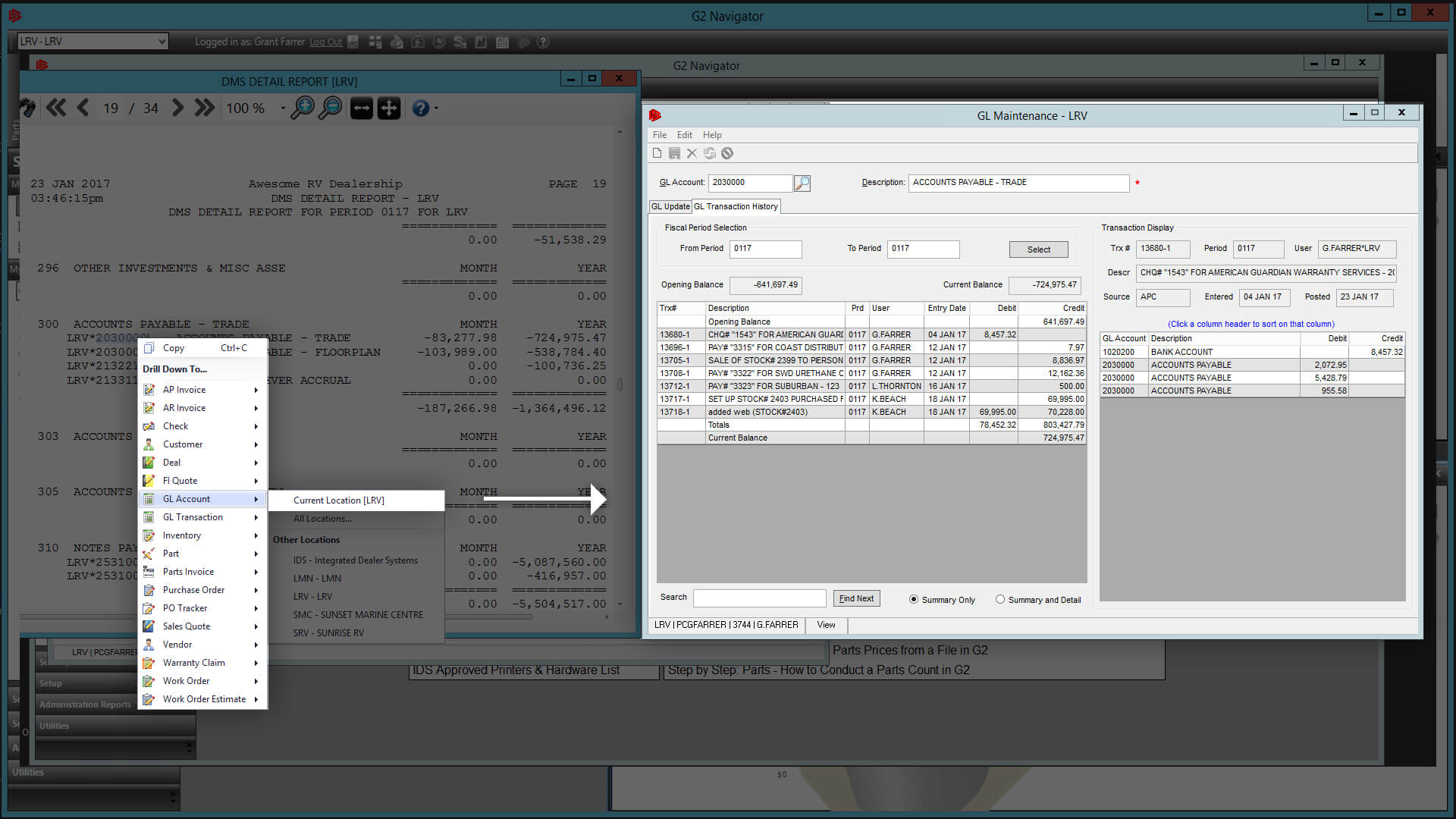This screenshot has width=1456, height=819.
Task: Click Refresh icon in GL Maintenance toolbar
Action: click(710, 153)
